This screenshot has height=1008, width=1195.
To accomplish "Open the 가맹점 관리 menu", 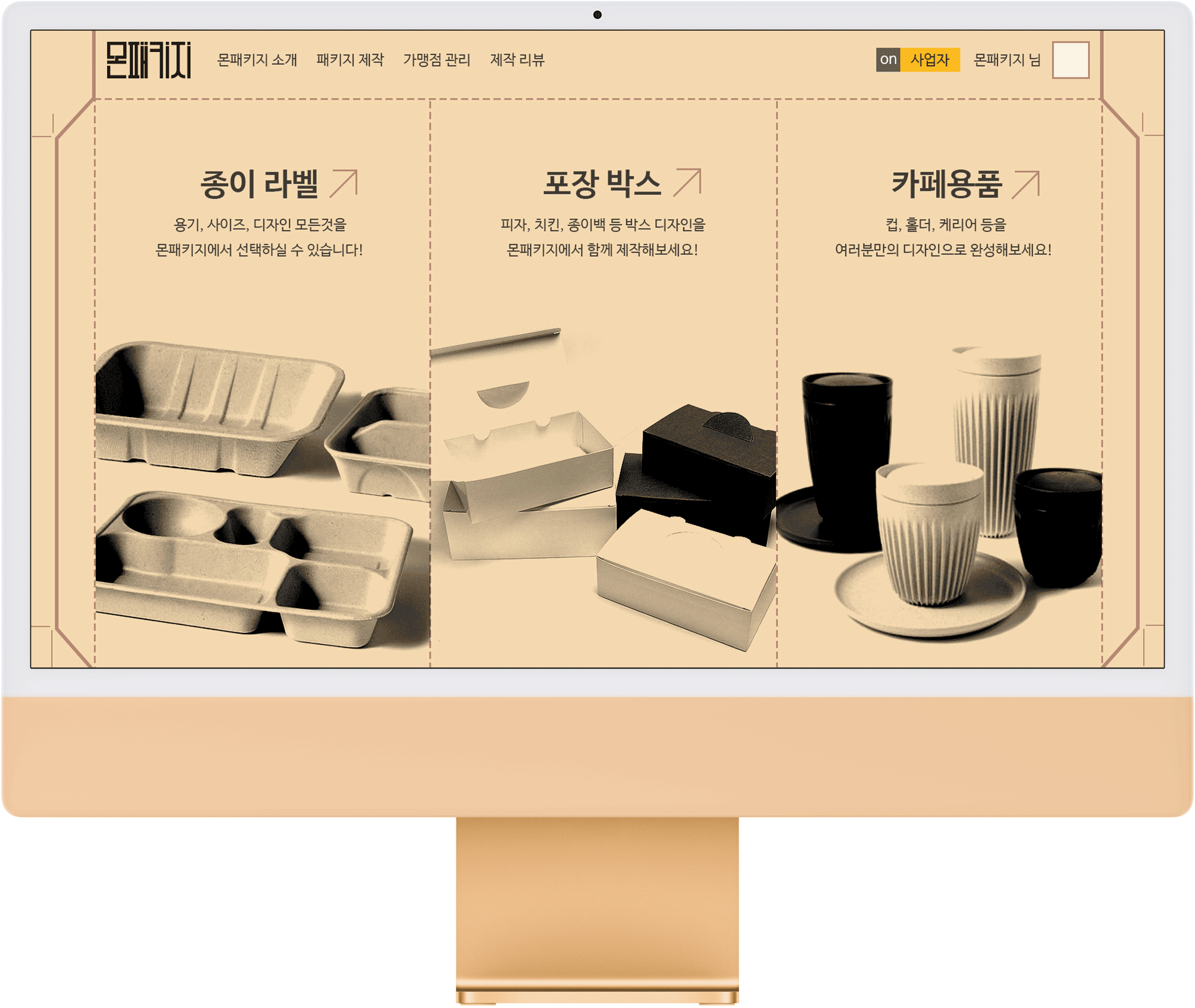I will [x=436, y=60].
